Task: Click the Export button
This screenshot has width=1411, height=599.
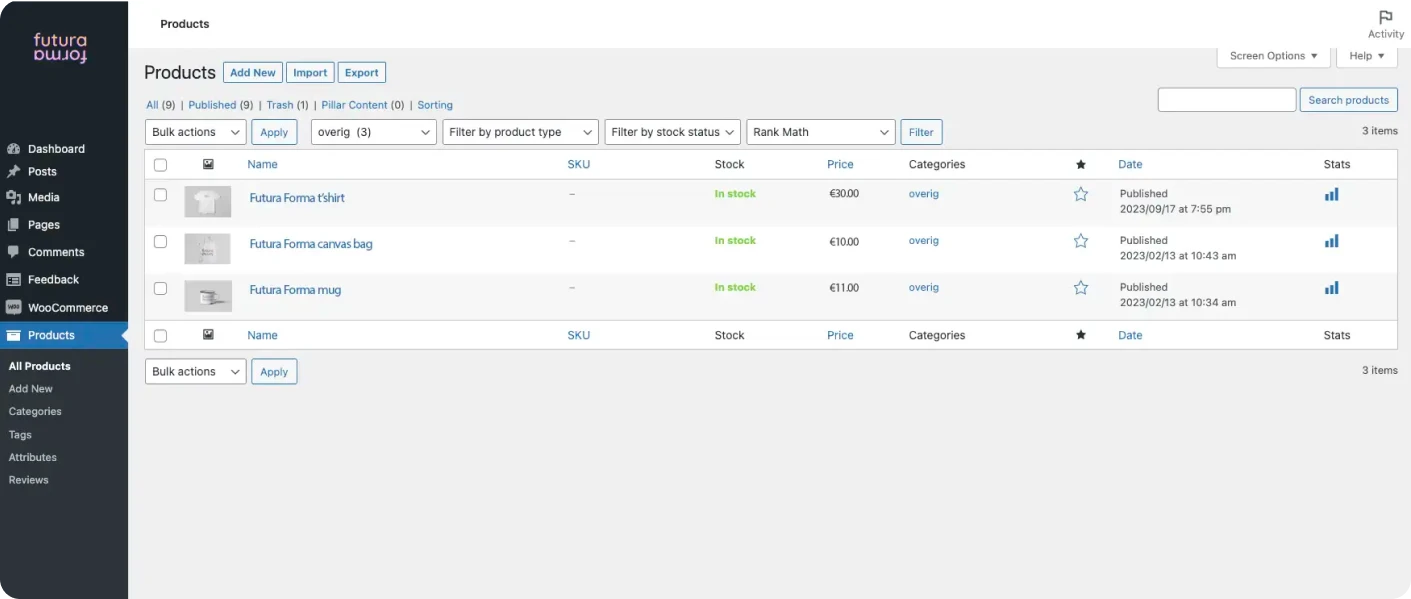Action: 362,72
